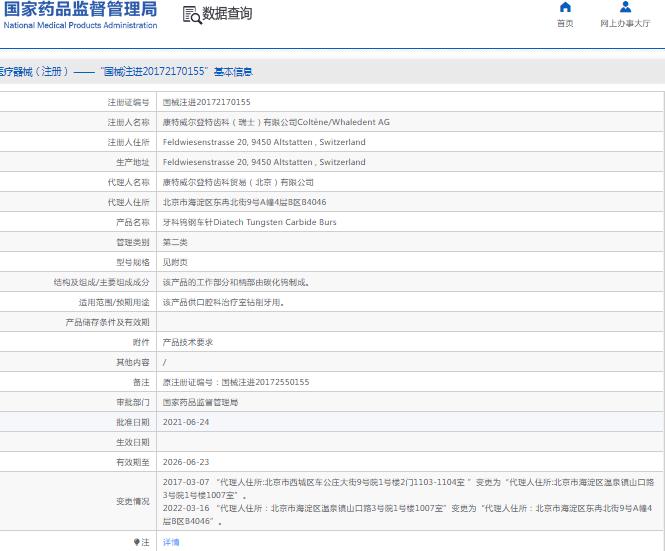Select 国械注进20172170155 in the heading
The width and height of the screenshot is (665, 551).
tap(154, 72)
